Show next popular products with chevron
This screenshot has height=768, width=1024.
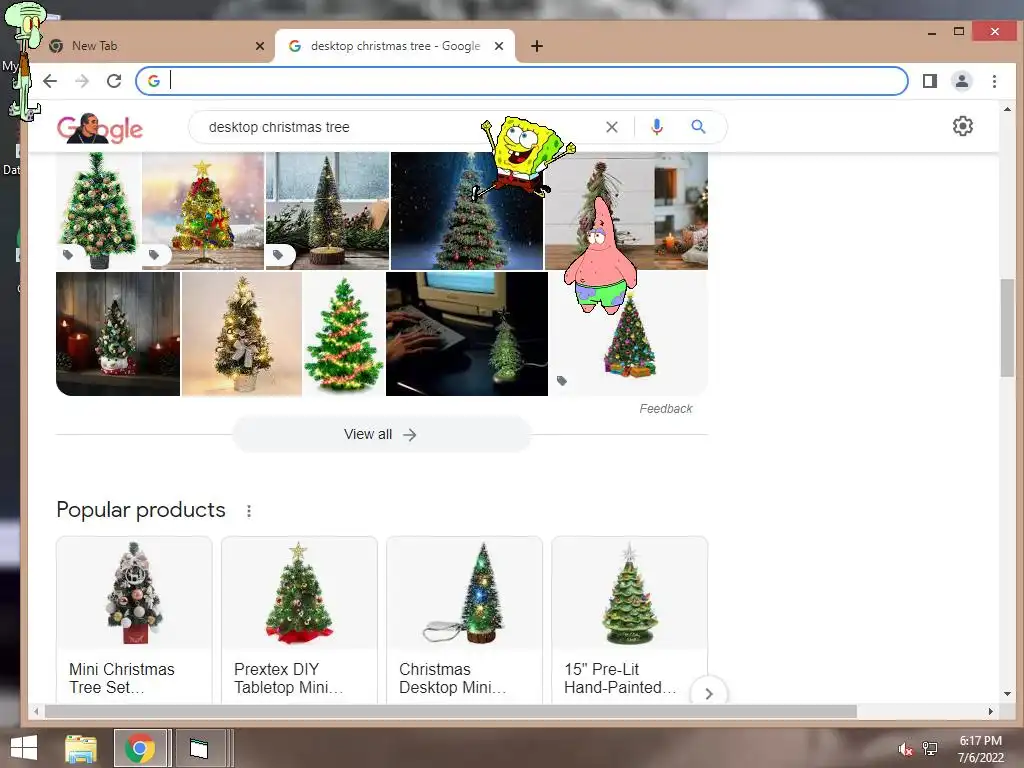[x=709, y=694]
